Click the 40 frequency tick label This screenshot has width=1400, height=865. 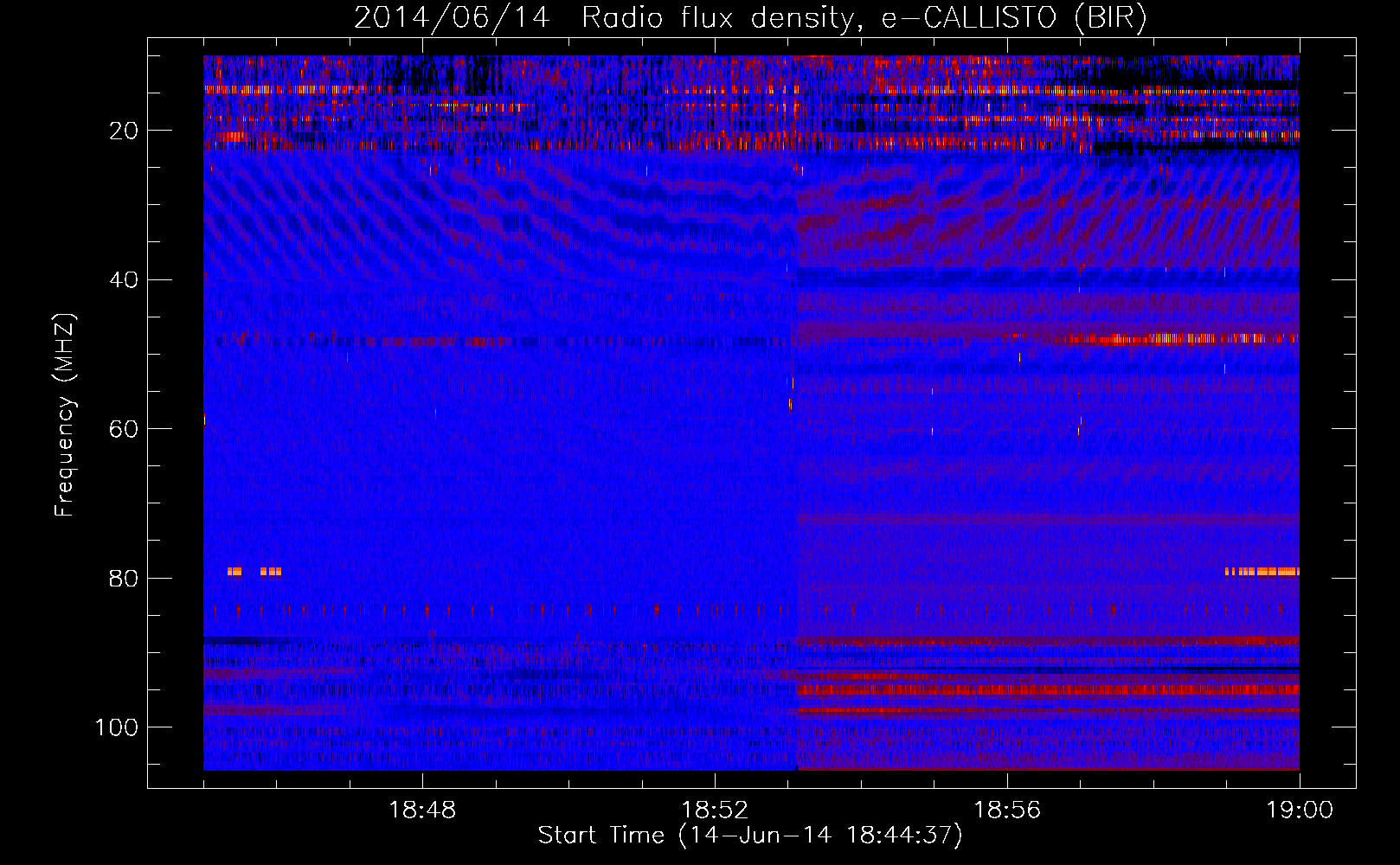pos(124,280)
